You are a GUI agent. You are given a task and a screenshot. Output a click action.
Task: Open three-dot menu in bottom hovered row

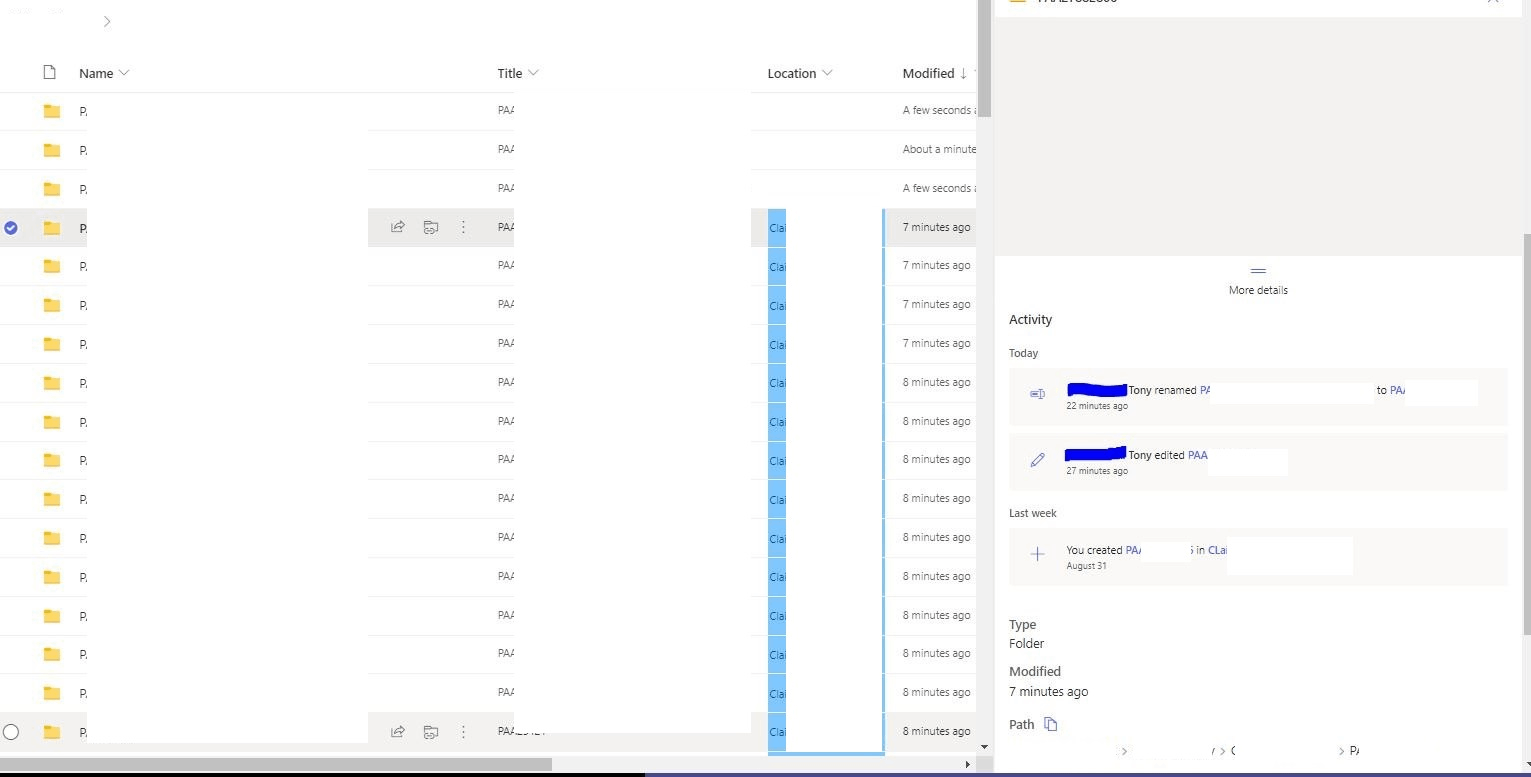pyautogui.click(x=463, y=731)
